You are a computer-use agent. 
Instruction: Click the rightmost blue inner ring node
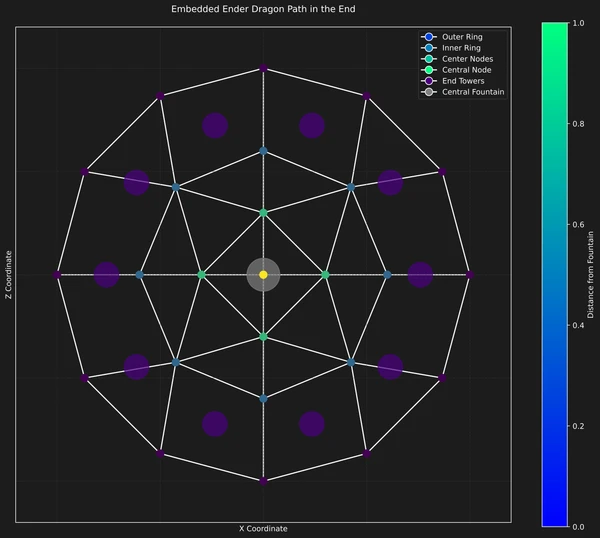pyautogui.click(x=387, y=275)
